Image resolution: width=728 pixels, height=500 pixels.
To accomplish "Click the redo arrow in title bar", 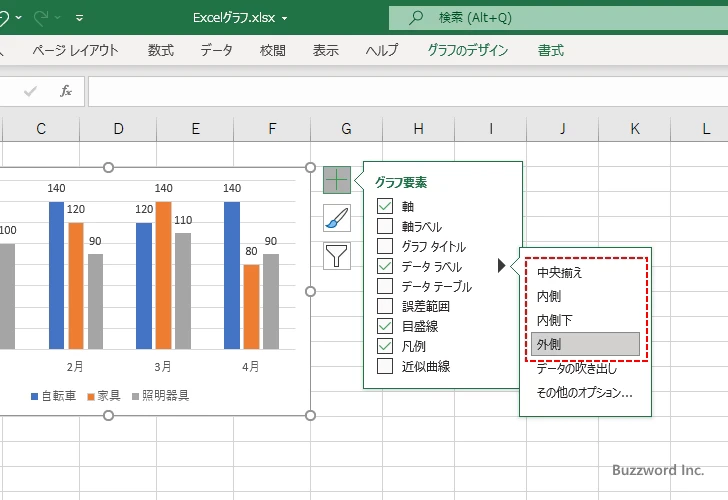I will tap(41, 18).
